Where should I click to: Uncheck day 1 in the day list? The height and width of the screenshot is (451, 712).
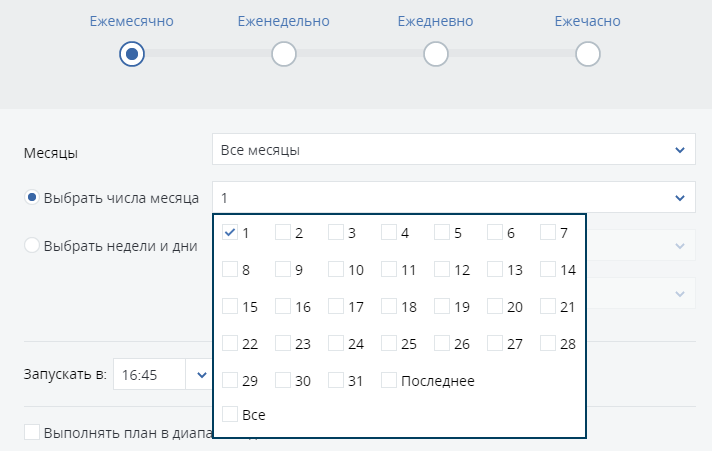[x=230, y=233]
